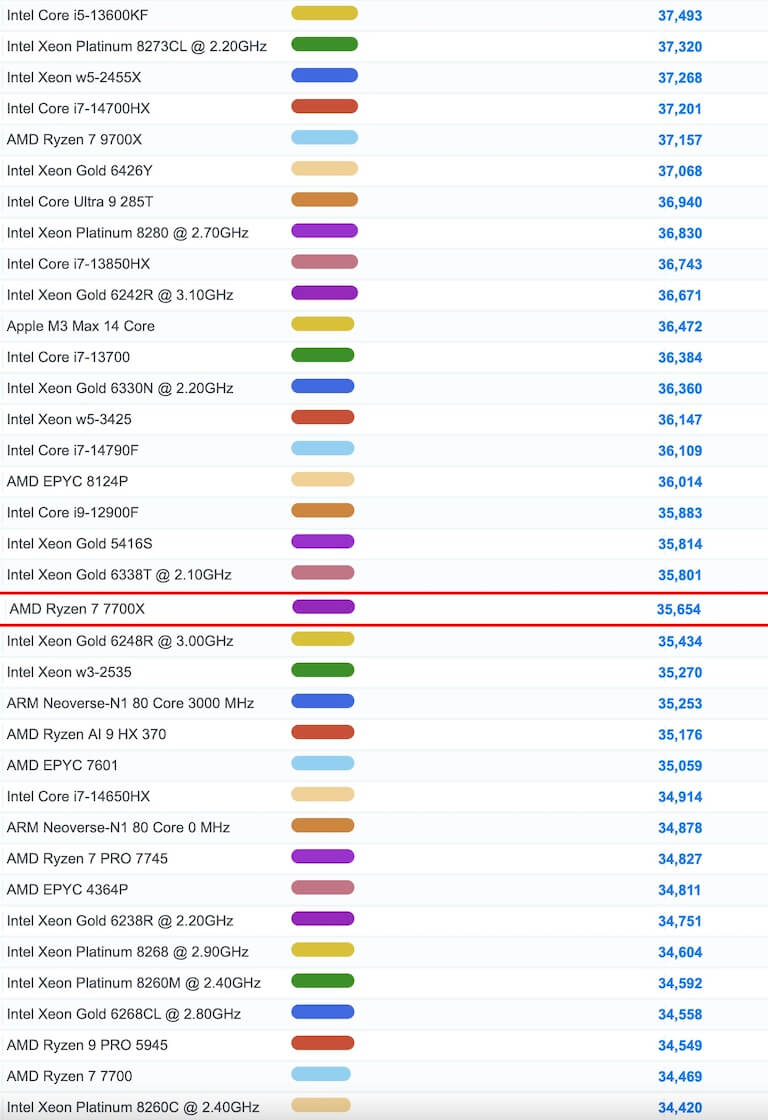
Task: Click the AMD Ryzen AI 9 HX 370 link
Action: point(86,734)
